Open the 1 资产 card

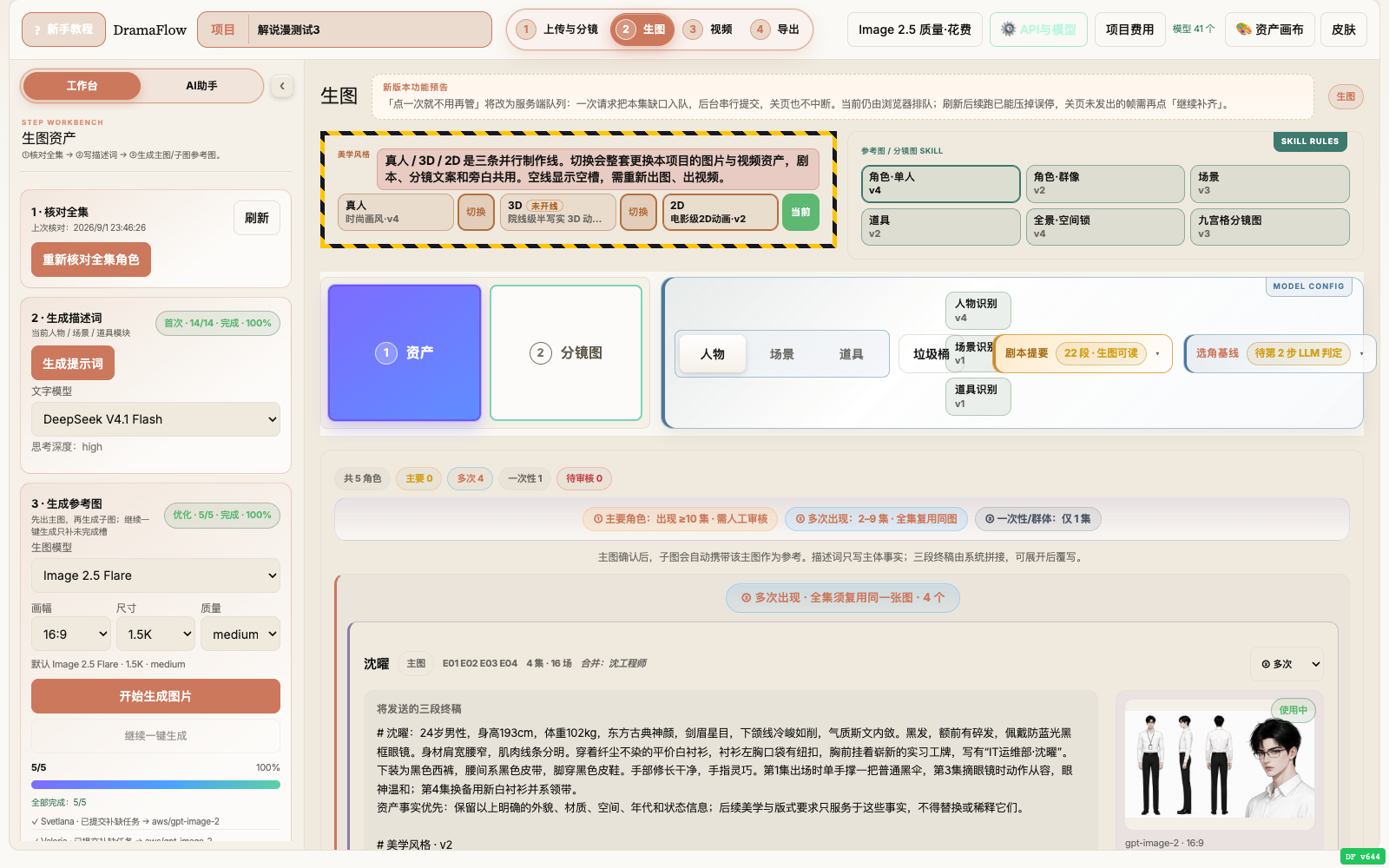coord(405,352)
